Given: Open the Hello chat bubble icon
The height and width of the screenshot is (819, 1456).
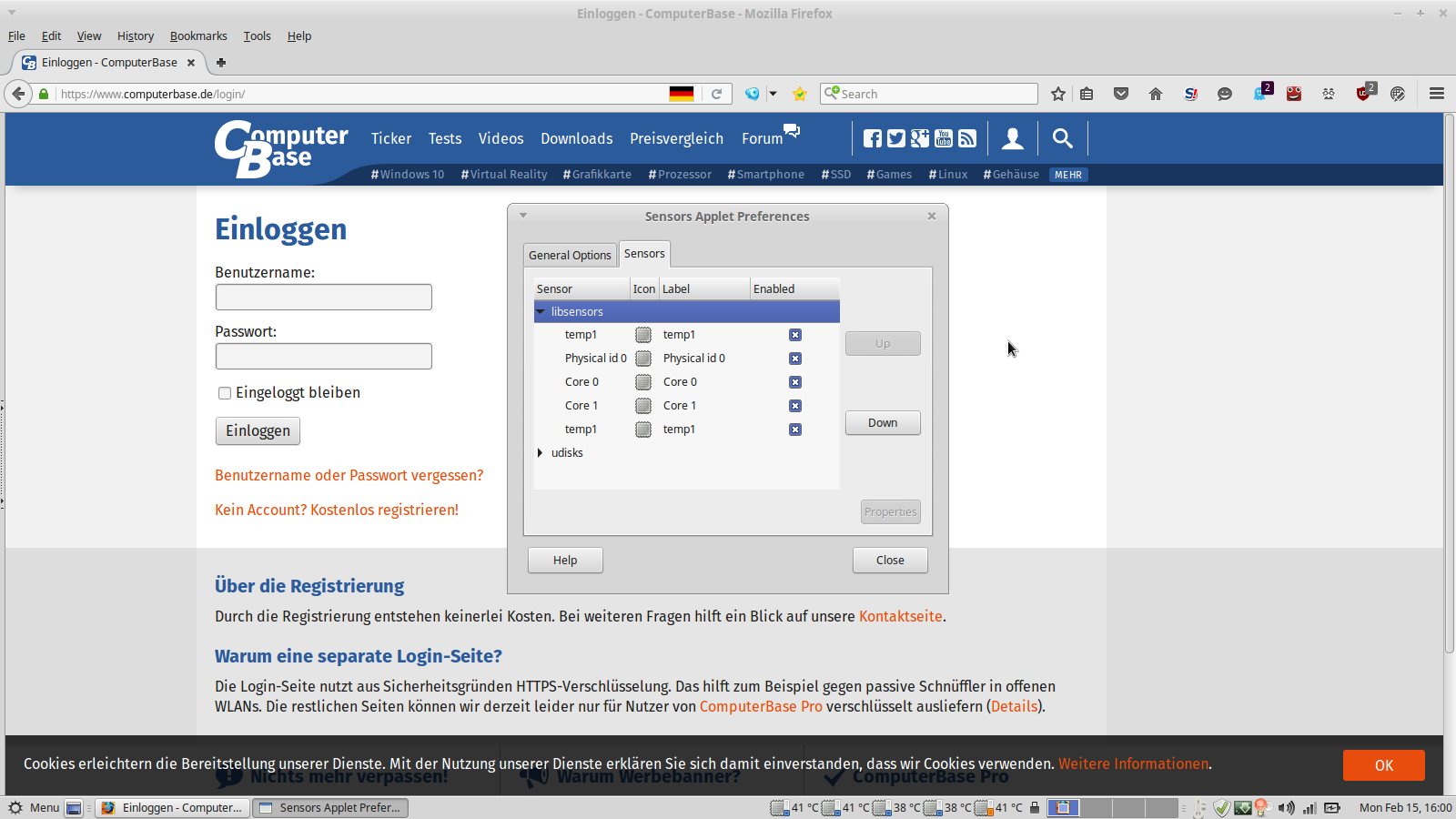Looking at the screenshot, I should pos(1225,94).
